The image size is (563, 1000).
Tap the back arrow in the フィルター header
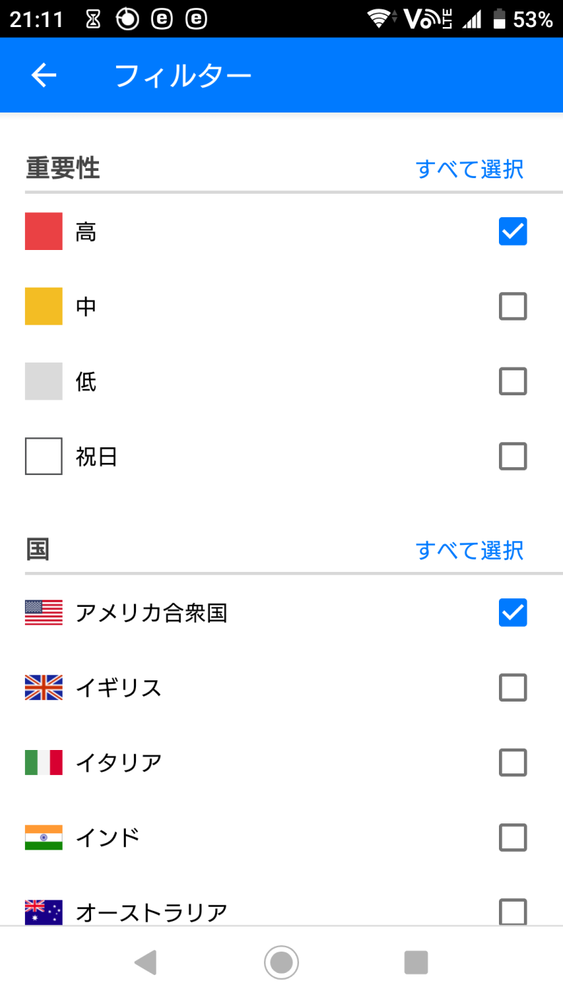click(43, 75)
